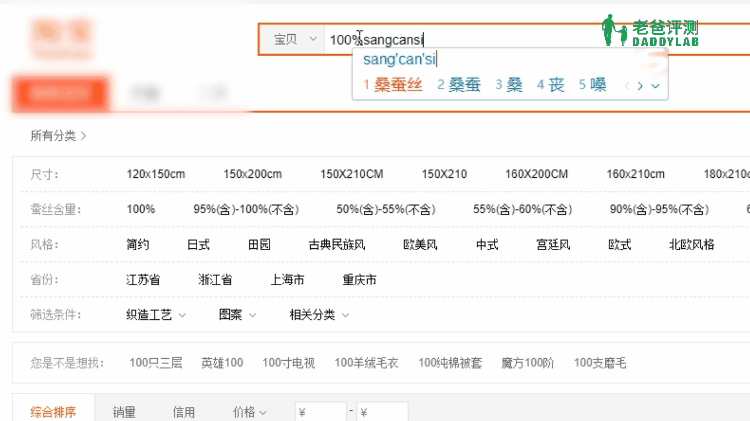Expand the IME candidate list

[655, 86]
